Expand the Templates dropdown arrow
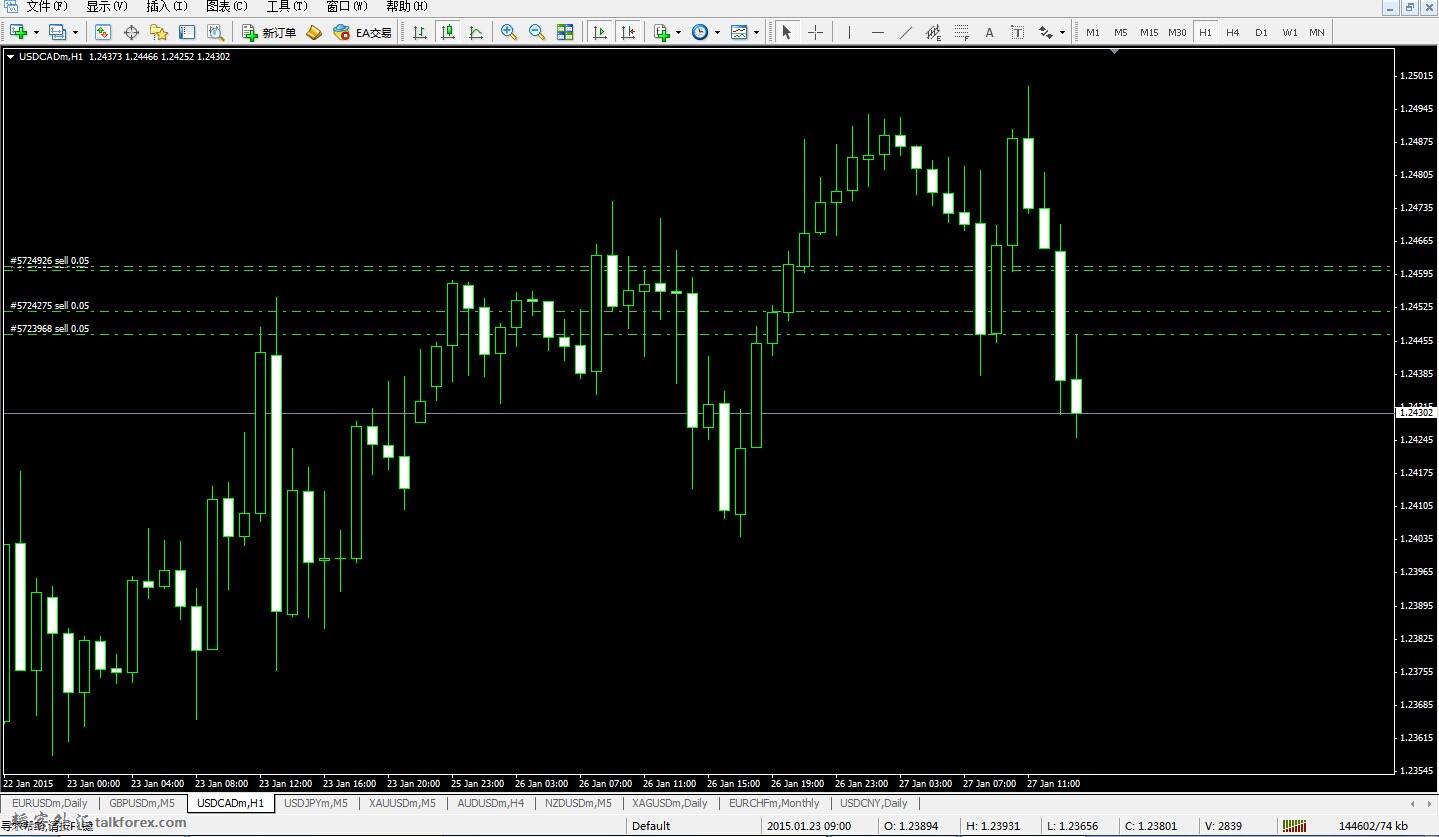Image resolution: width=1439 pixels, height=837 pixels. tap(756, 32)
